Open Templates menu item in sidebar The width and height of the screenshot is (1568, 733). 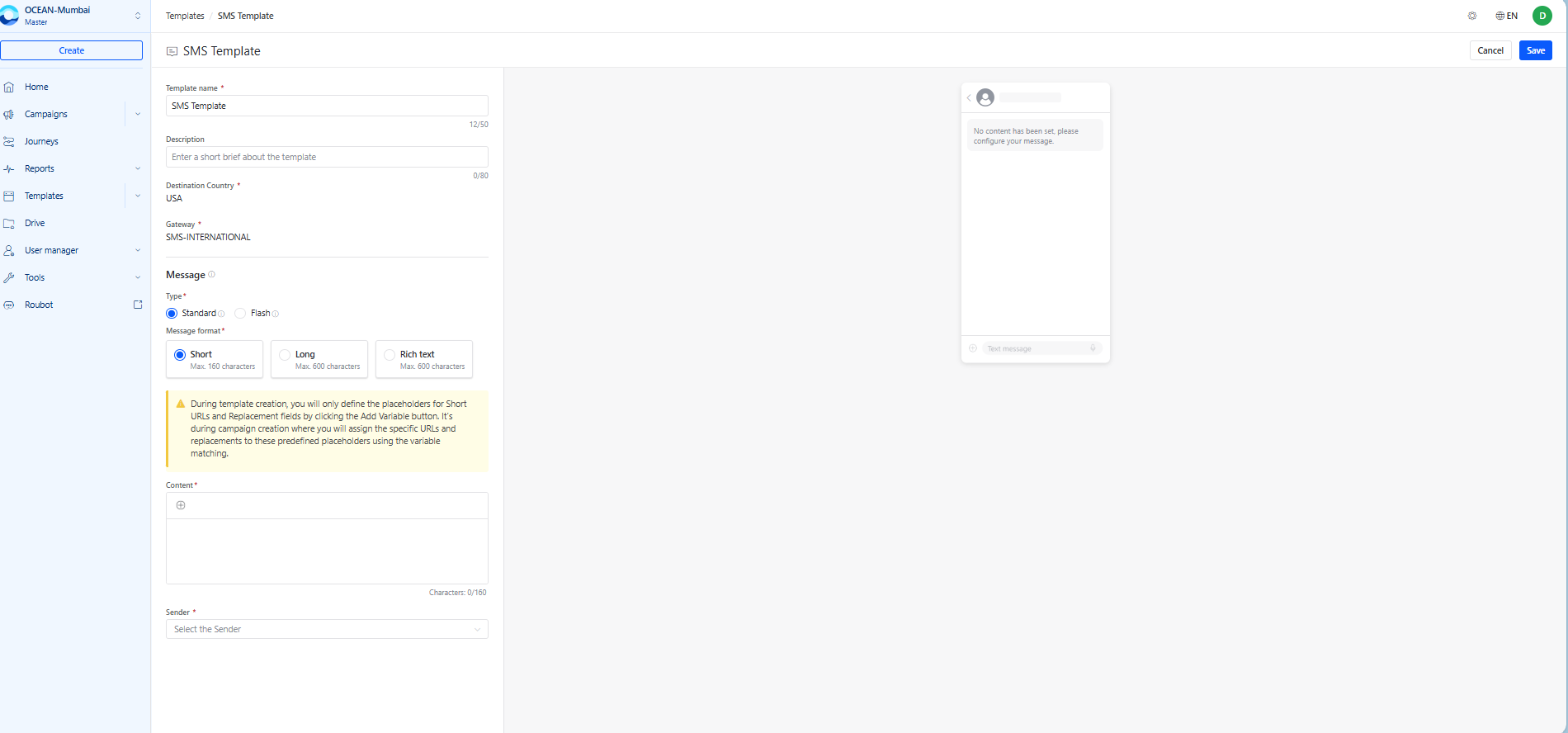point(44,196)
